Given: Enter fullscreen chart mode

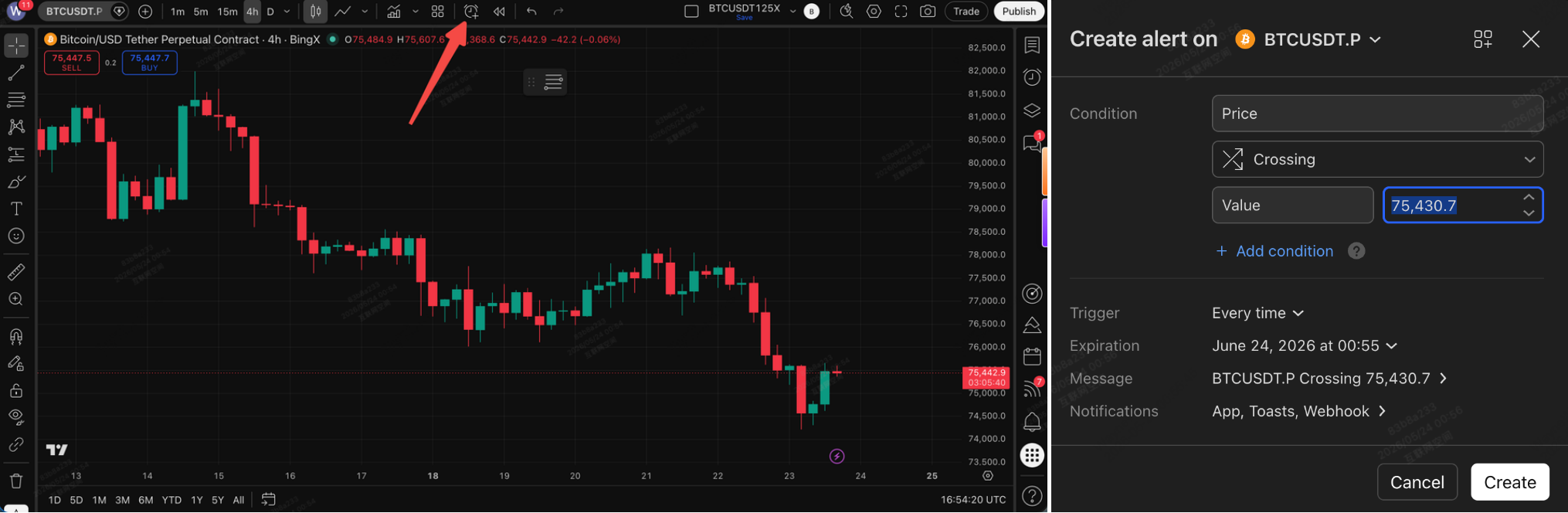Looking at the screenshot, I should (901, 12).
